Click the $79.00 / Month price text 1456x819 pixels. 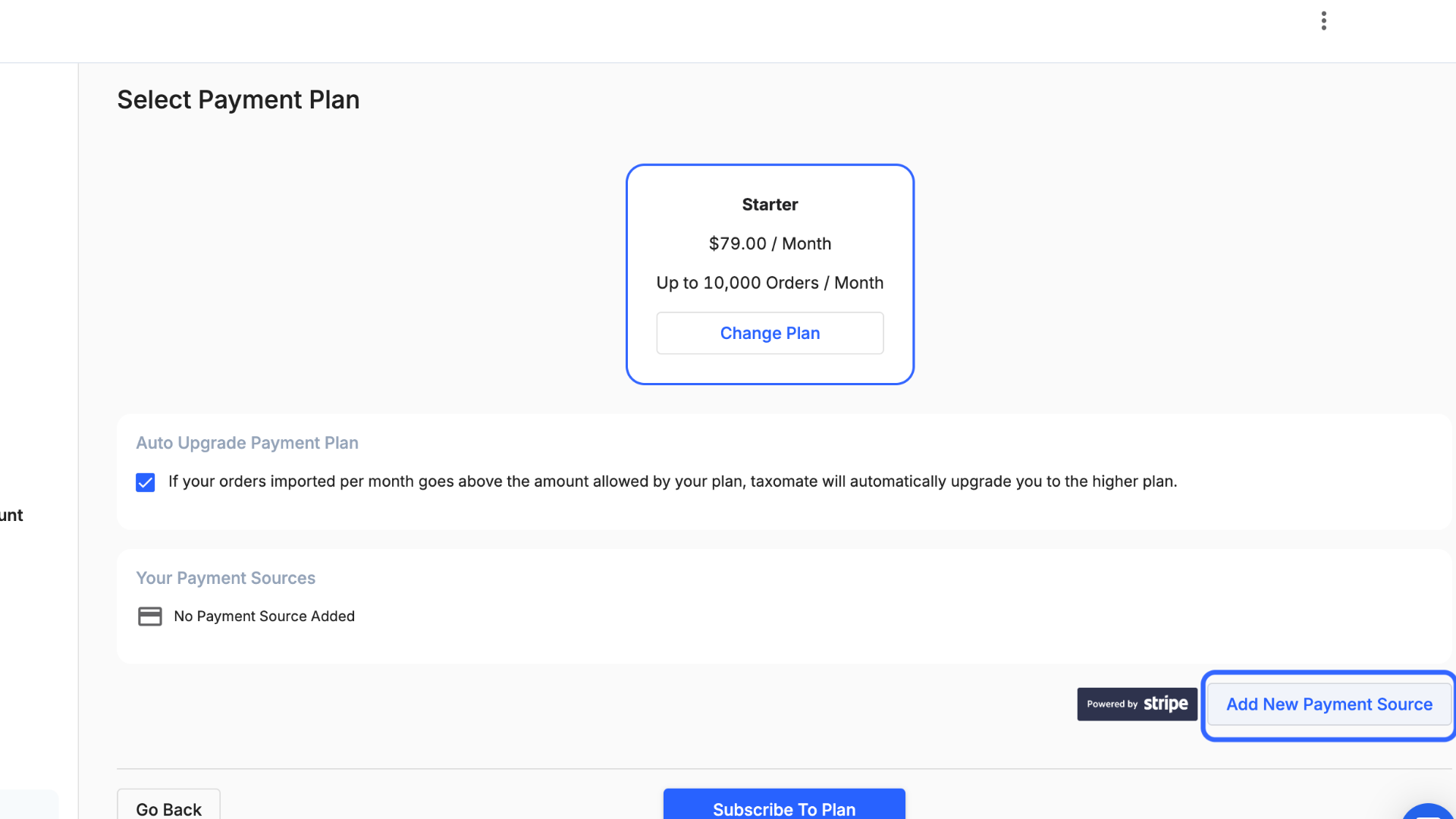tap(770, 243)
